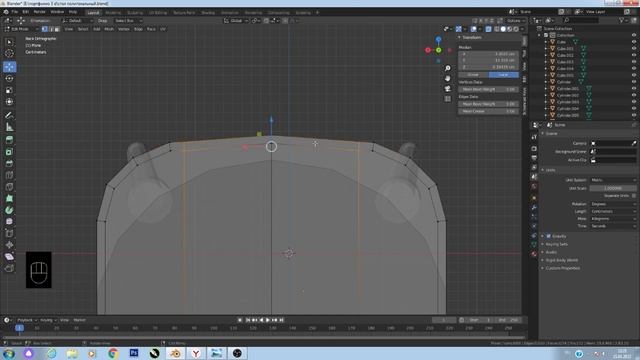Open the Options button in viewport header
This screenshot has width=640, height=360.
tap(515, 20)
